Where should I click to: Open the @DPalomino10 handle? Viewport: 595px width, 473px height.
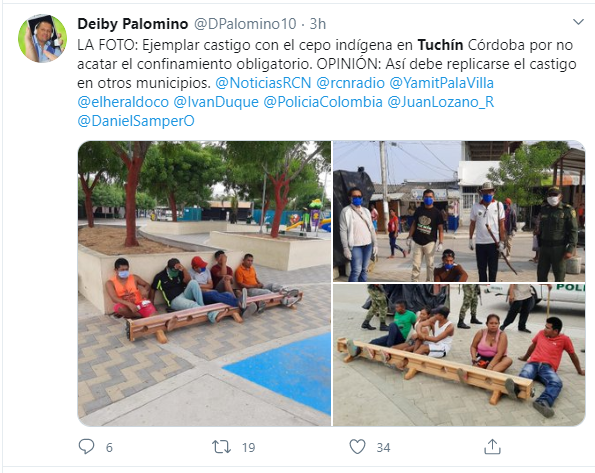245,24
